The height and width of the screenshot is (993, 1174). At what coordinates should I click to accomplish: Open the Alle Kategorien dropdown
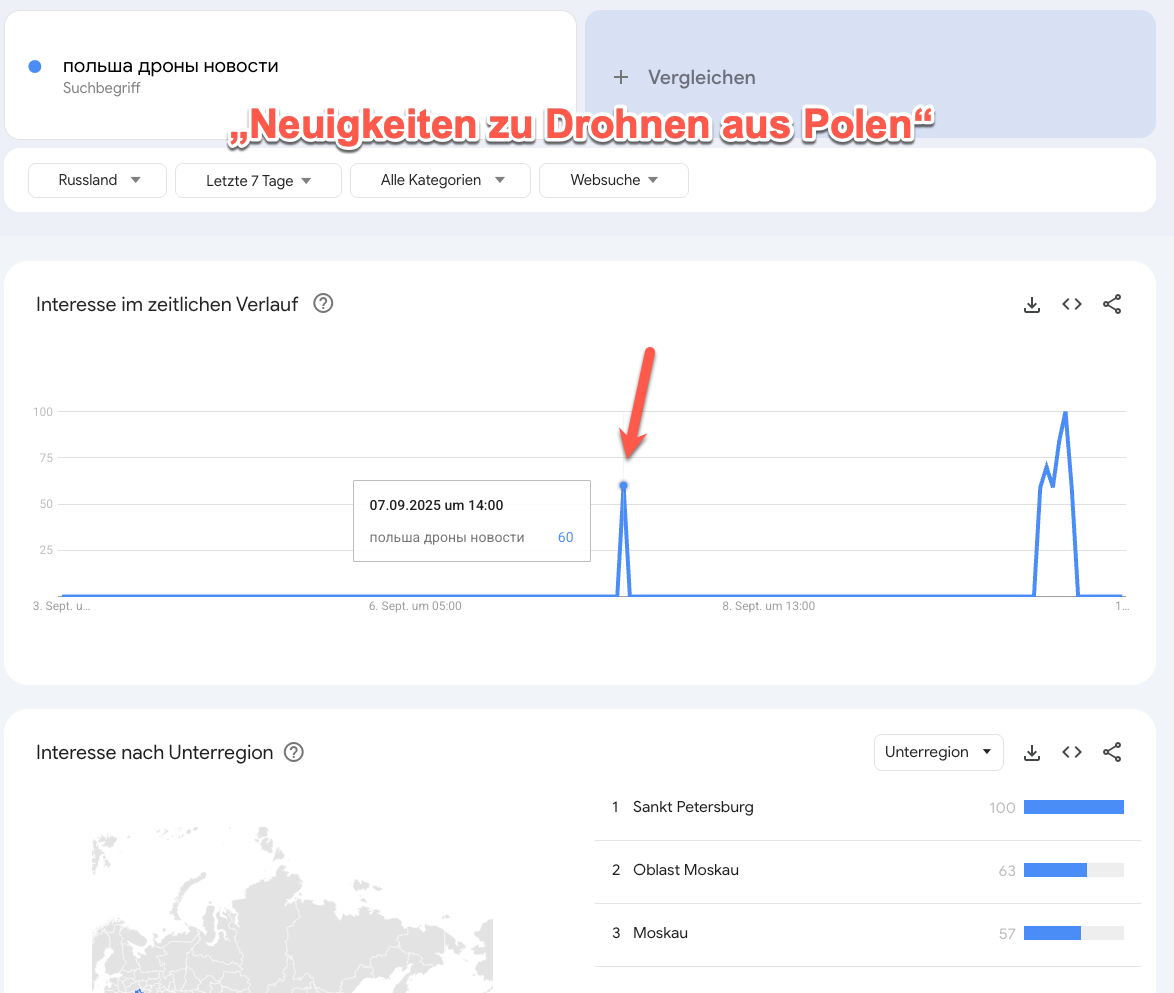coord(440,181)
